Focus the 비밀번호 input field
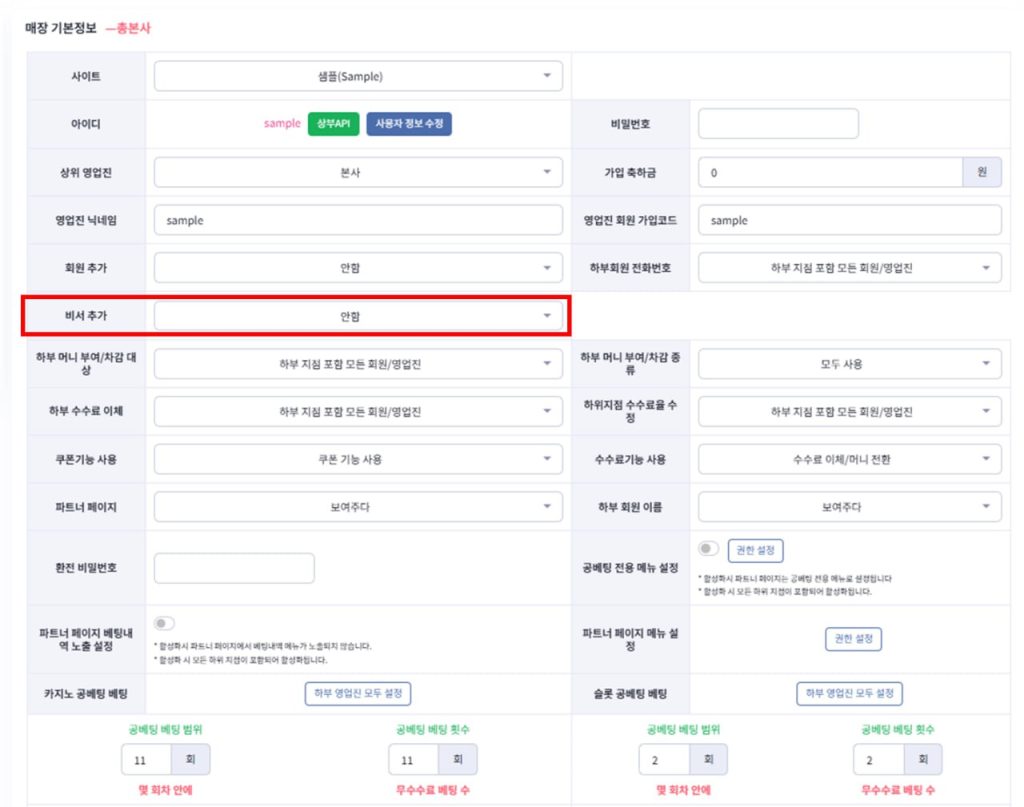The width and height of the screenshot is (1024, 807). coord(778,124)
